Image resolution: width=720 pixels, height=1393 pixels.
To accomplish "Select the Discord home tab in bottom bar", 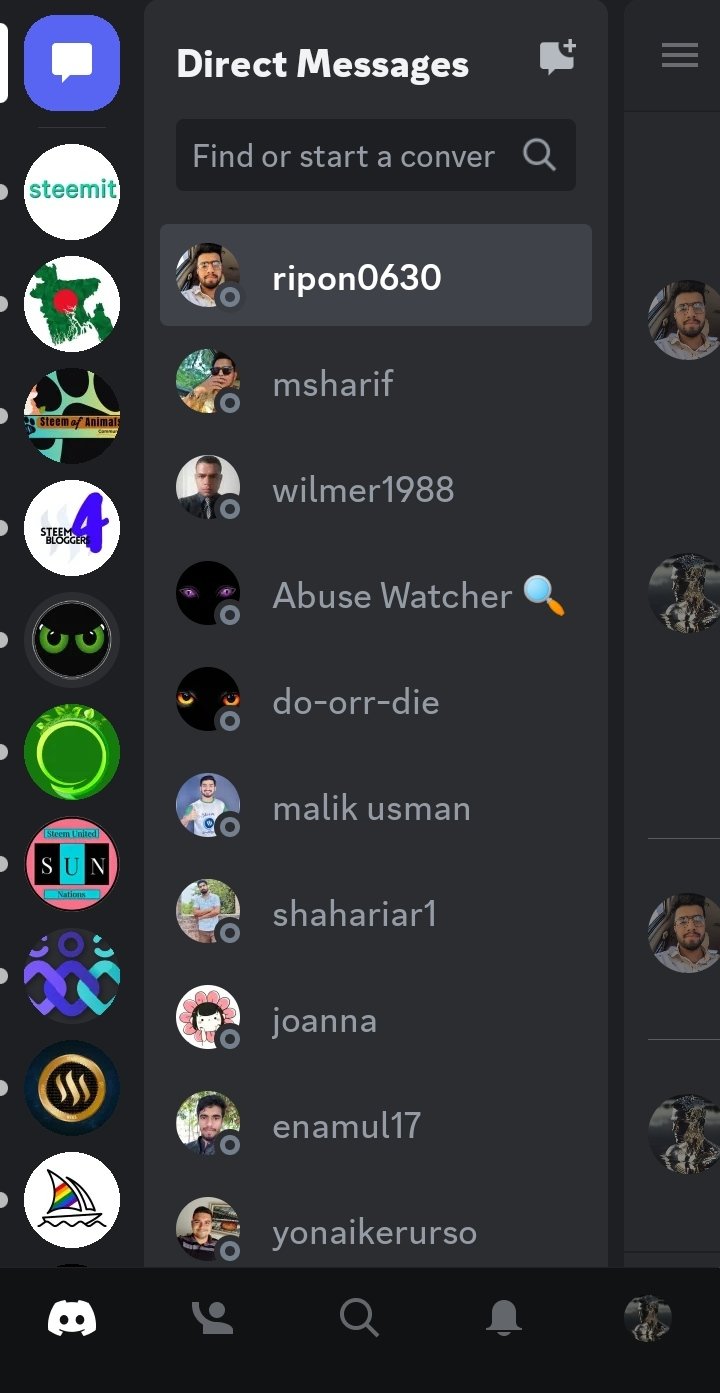I will pyautogui.click(x=72, y=1317).
